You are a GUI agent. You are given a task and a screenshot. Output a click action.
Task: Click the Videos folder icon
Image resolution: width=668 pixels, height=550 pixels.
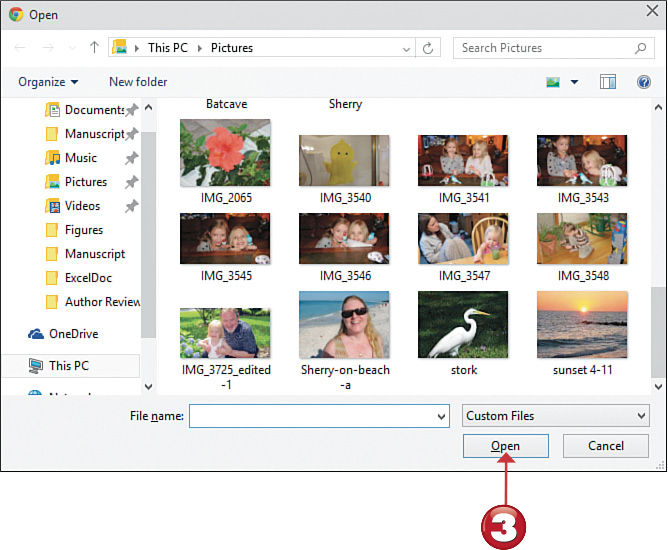52,206
